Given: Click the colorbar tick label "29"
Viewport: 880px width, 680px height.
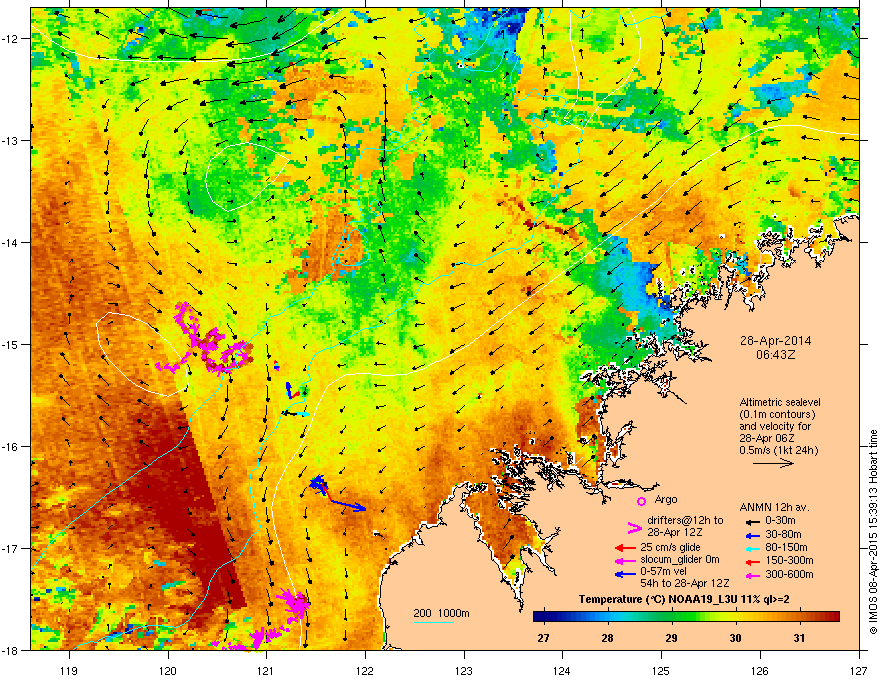Looking at the screenshot, I should pyautogui.click(x=671, y=638).
